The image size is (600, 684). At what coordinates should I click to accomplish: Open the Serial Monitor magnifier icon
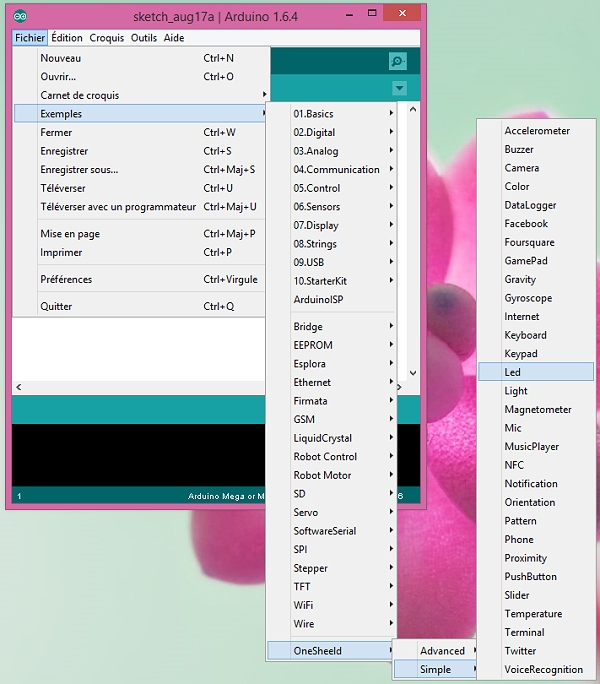398,61
